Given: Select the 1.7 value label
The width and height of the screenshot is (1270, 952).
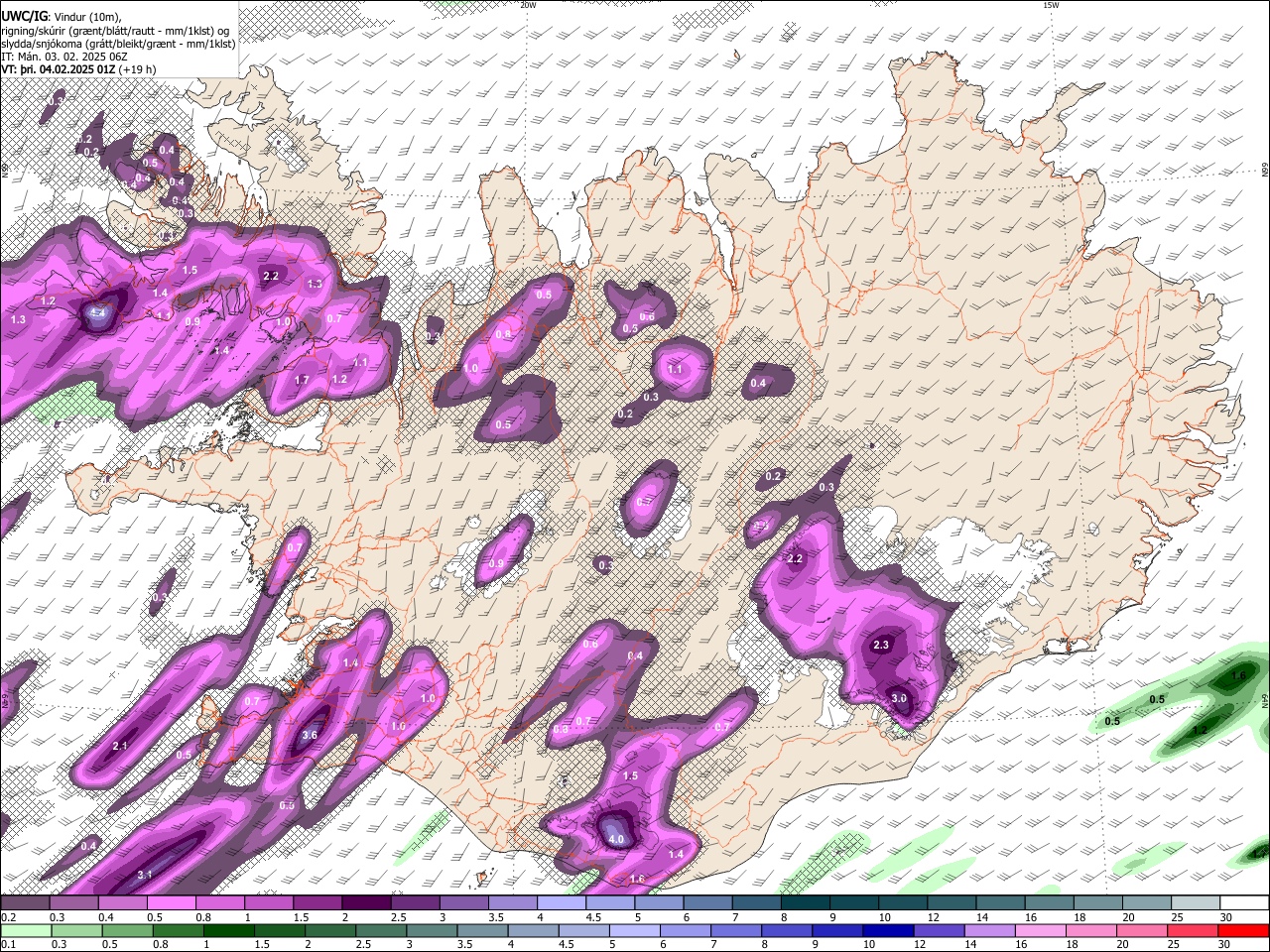Looking at the screenshot, I should point(303,380).
